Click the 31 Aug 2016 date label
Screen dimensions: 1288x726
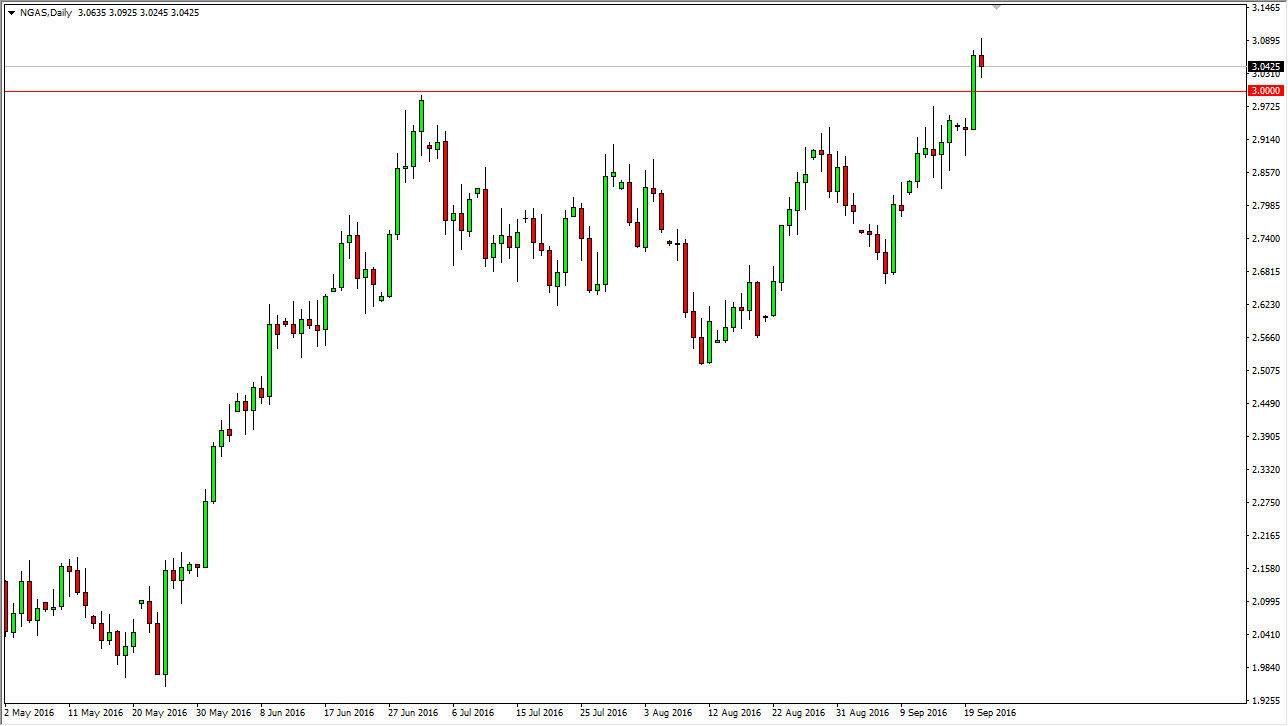863,713
